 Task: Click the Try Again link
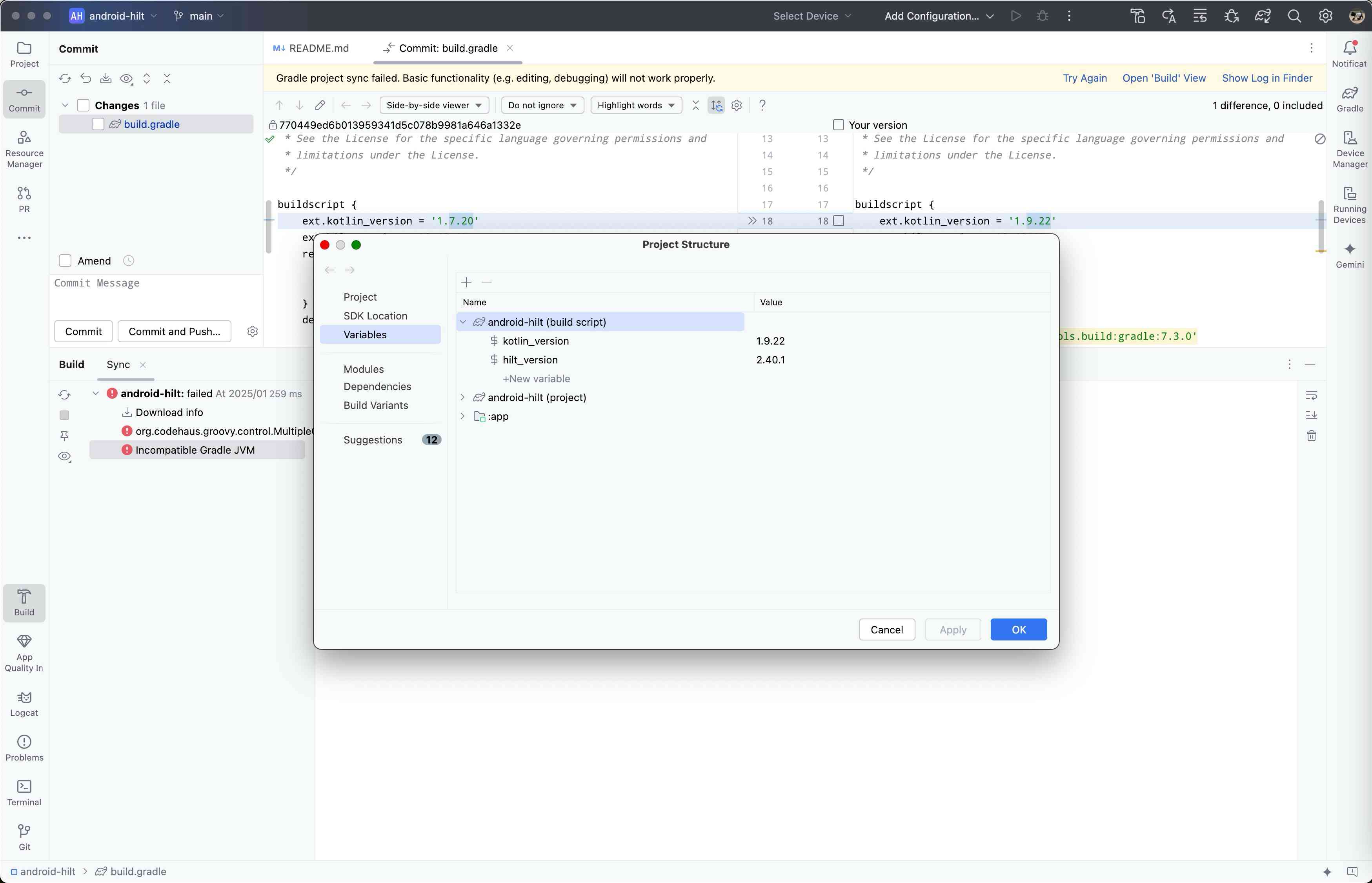pyautogui.click(x=1084, y=78)
